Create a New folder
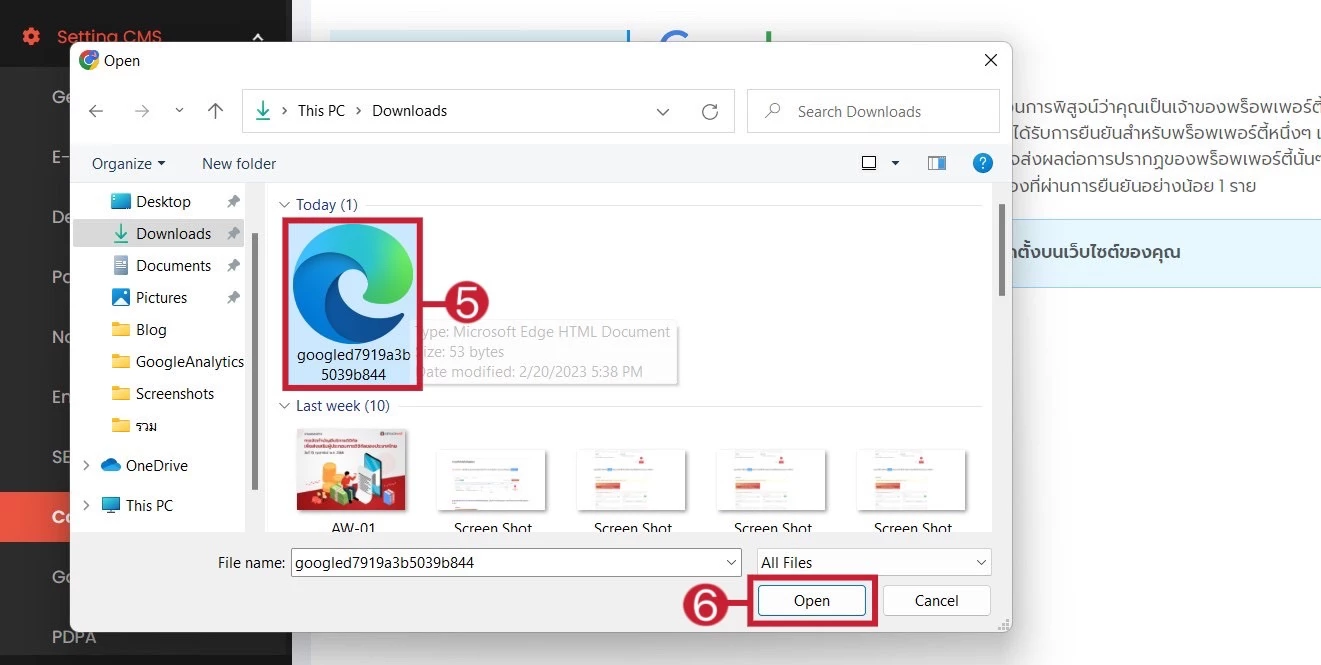Viewport: 1321px width, 665px height. tap(239, 163)
